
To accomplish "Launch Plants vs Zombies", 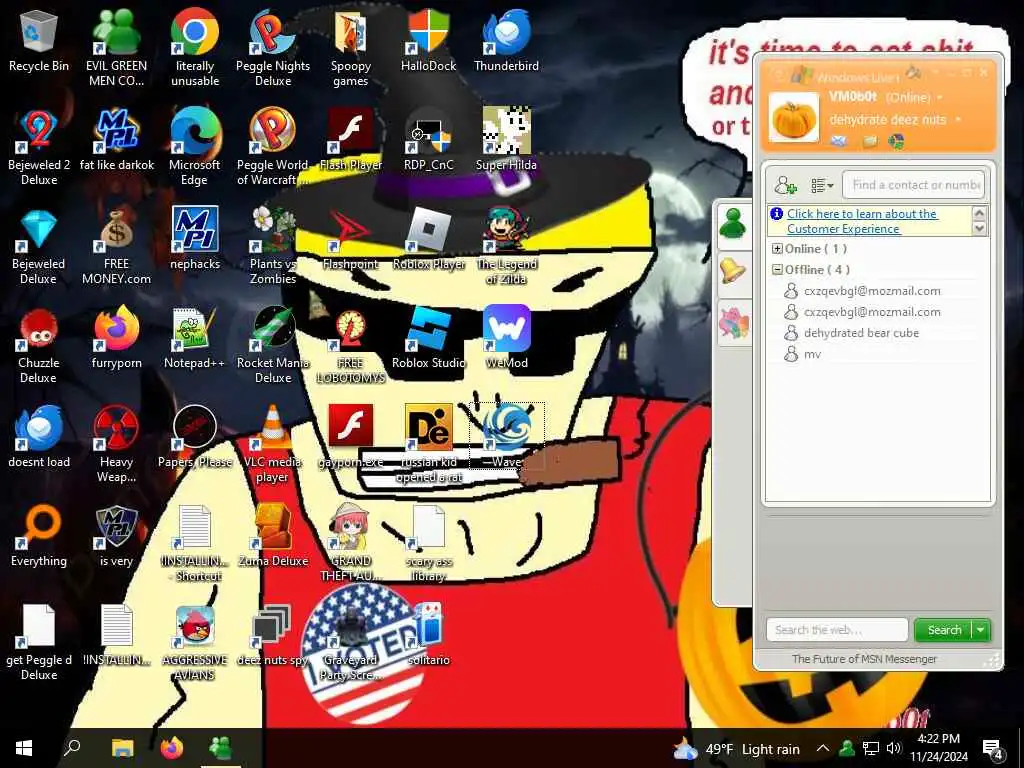I will [273, 246].
